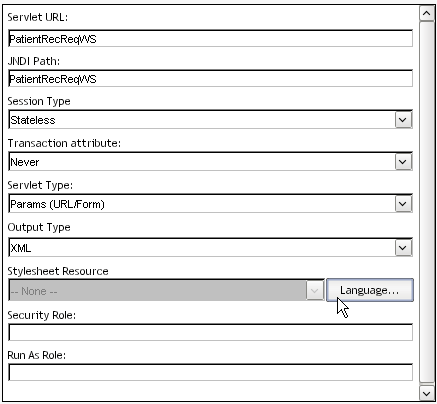437x404 pixels.
Task: Click the Params (URL/Form) combo box
Action: 210,204
